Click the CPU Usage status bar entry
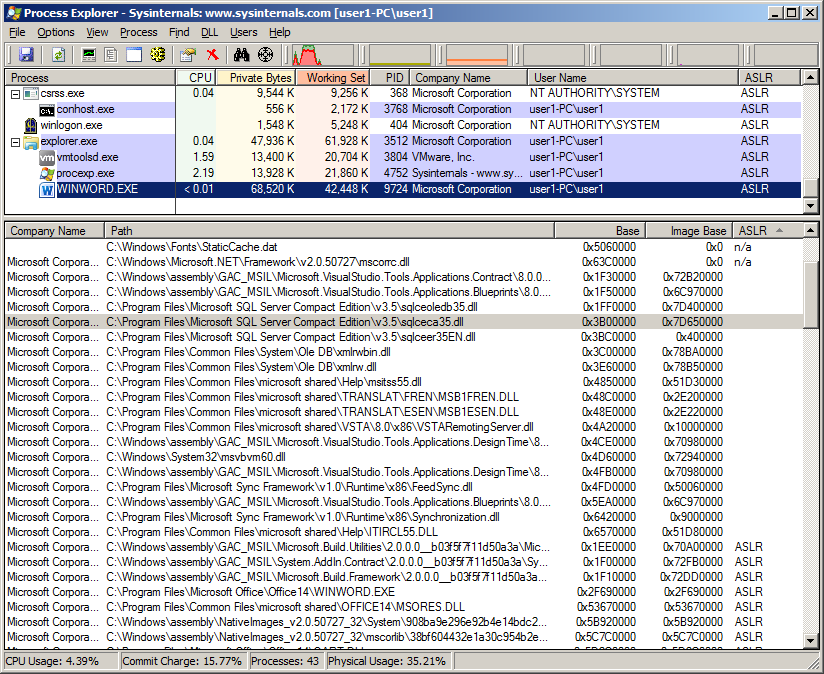The width and height of the screenshot is (824, 674). (x=61, y=661)
